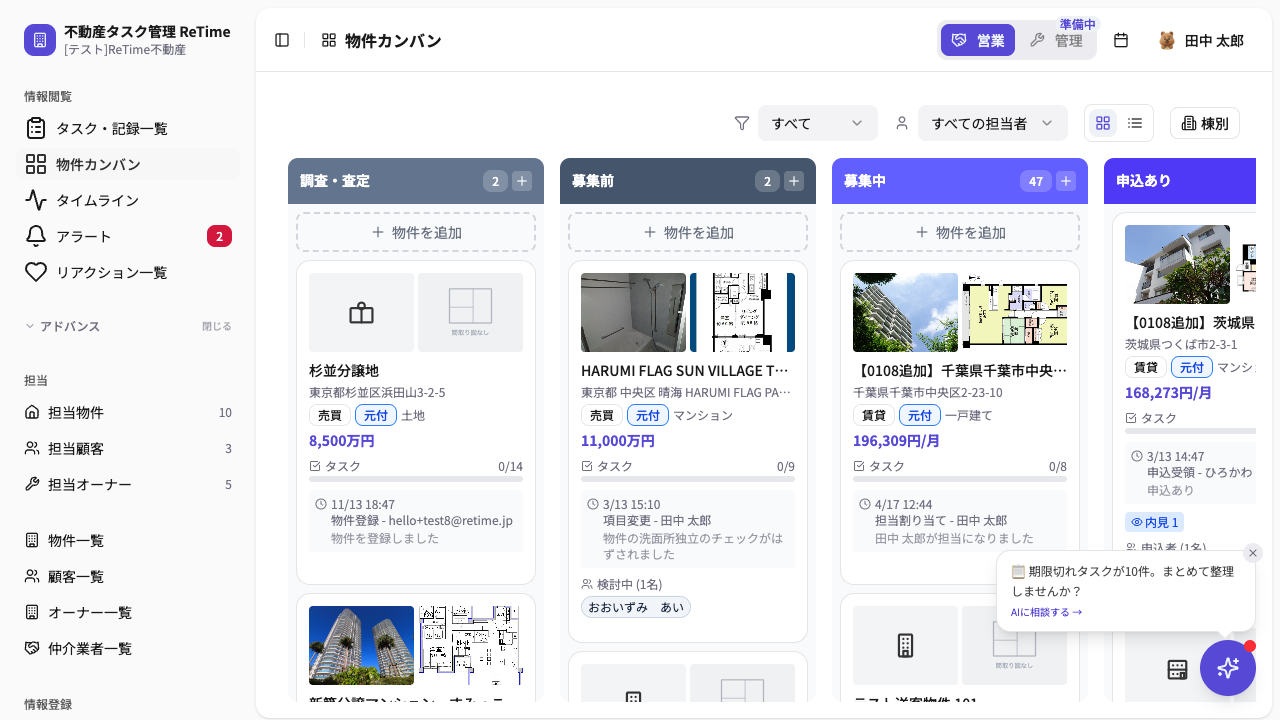Viewport: 1280px width, 720px height.
Task: Click 元付 tag on 杉並分譲地 card
Action: 376,415
